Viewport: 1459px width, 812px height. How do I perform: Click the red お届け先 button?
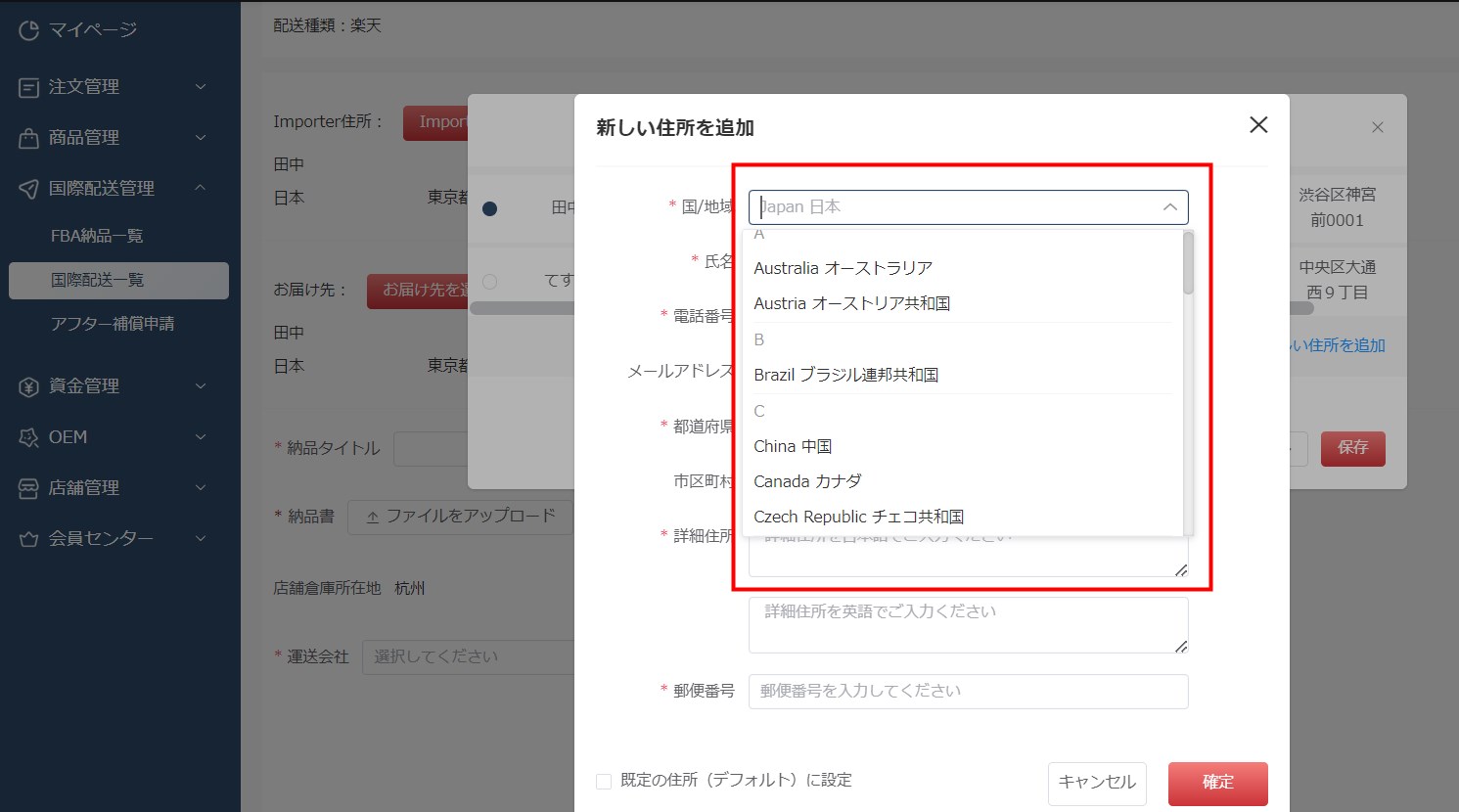point(418,291)
